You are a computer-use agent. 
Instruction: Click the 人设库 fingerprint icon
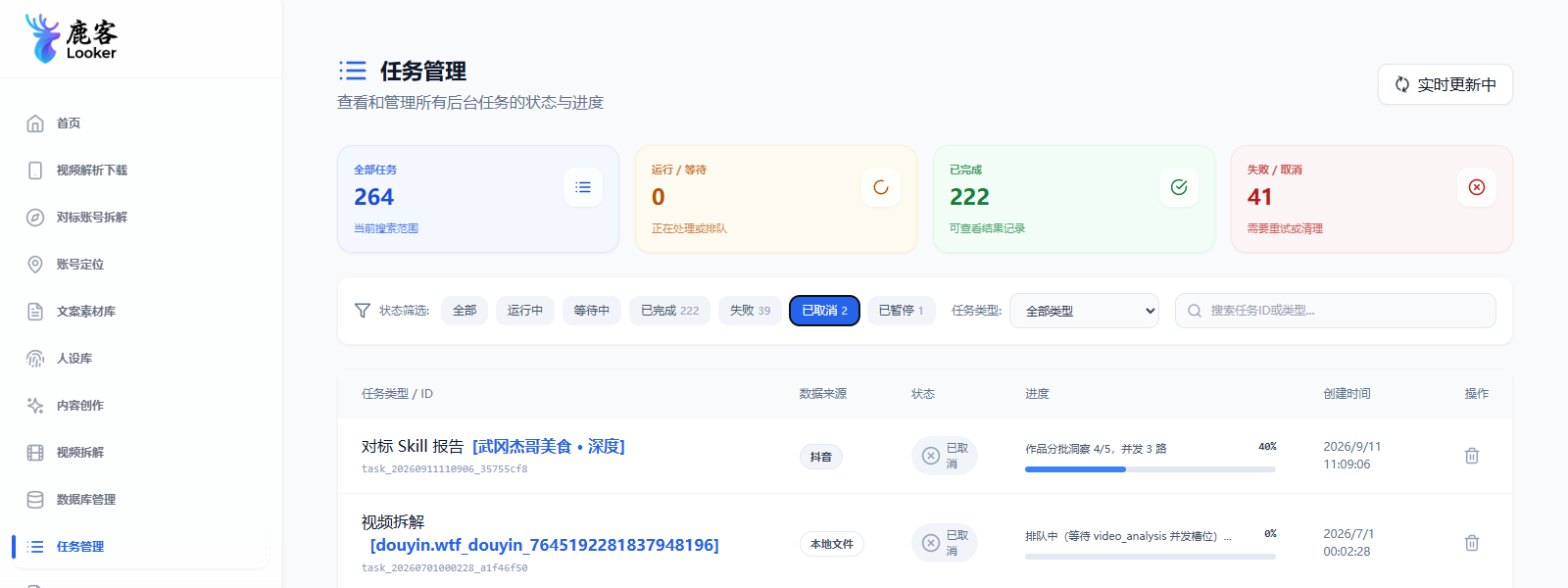click(x=35, y=359)
